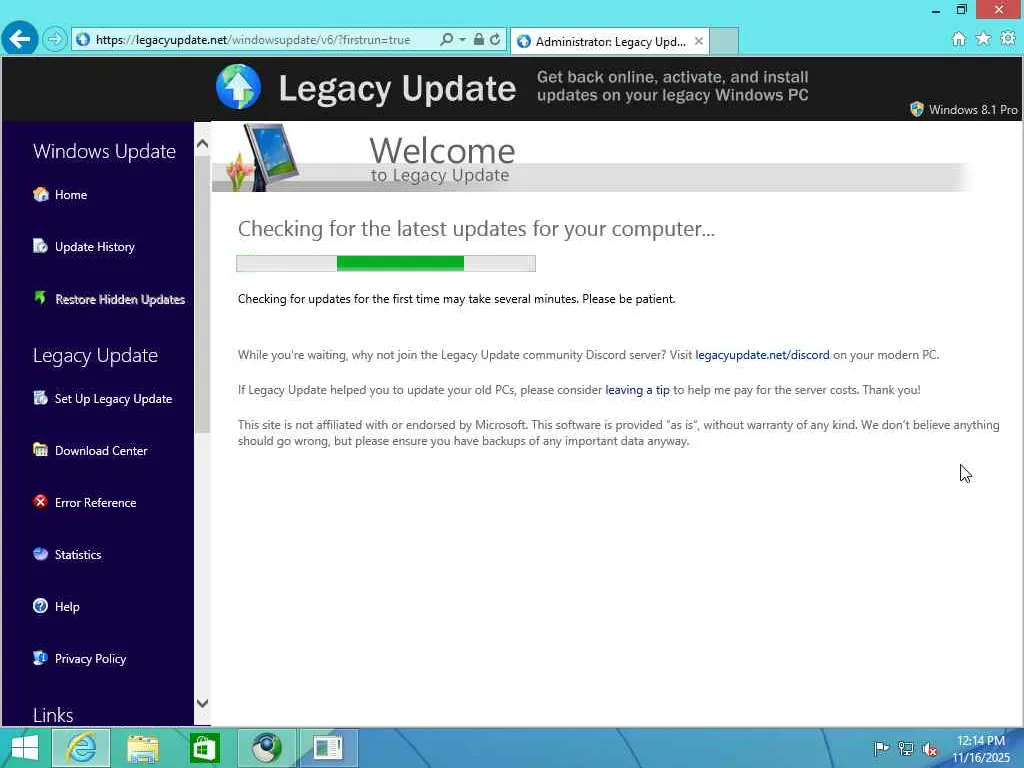Open Favorites star icon
This screenshot has width=1024, height=768.
(x=984, y=39)
